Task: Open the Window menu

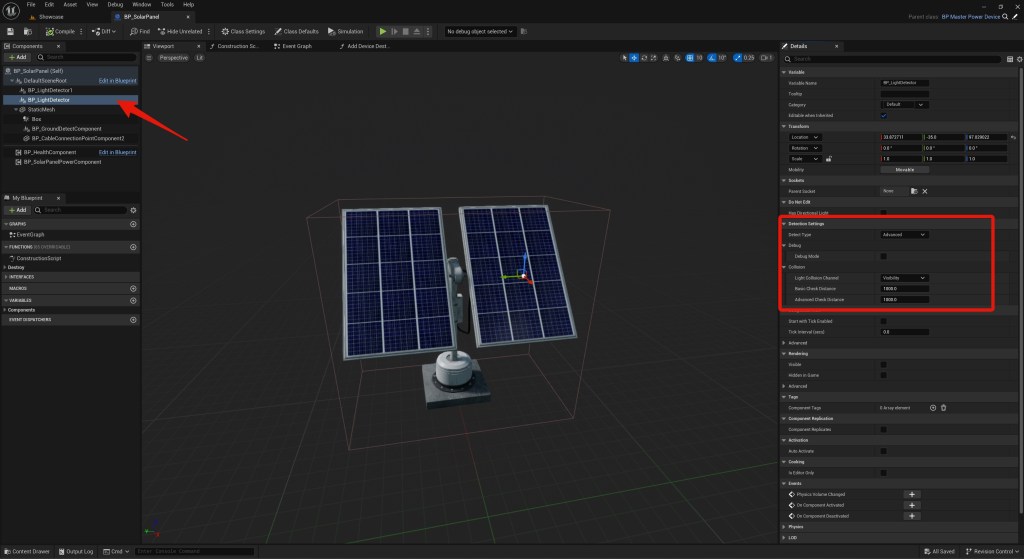Action: [142, 5]
